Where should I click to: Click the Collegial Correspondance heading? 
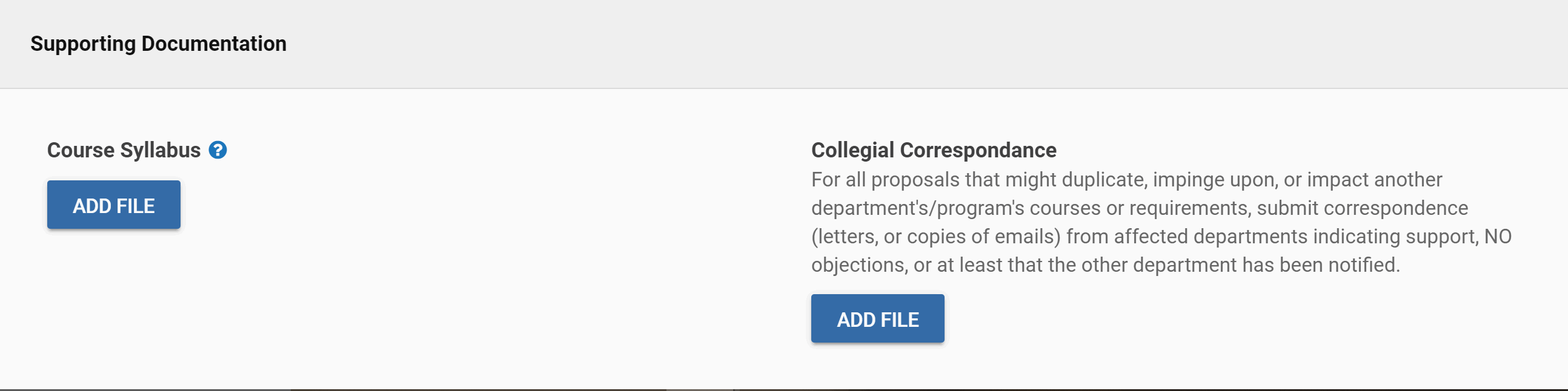pos(934,150)
